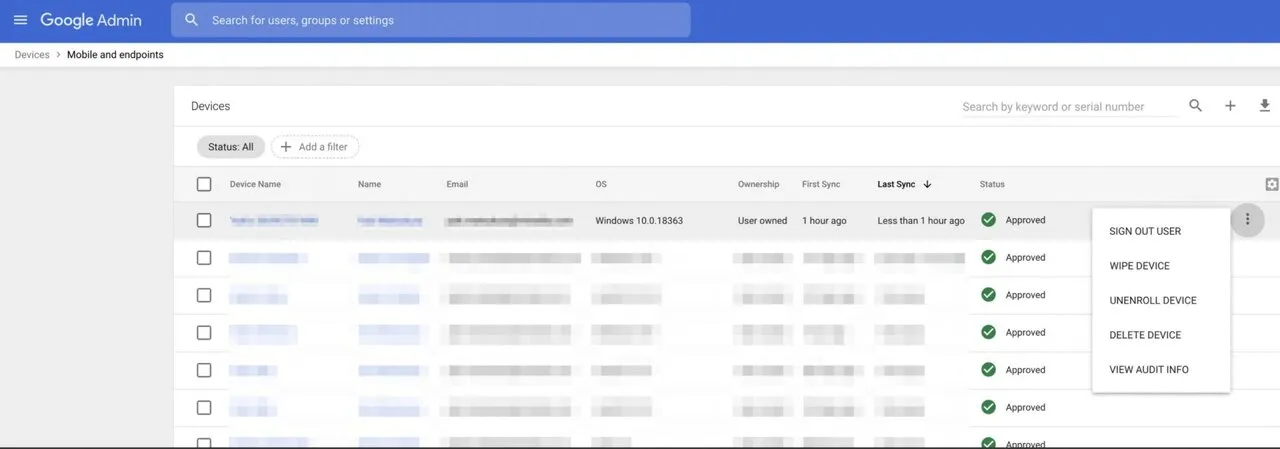Select Sign Out User menu entry

pos(1145,231)
